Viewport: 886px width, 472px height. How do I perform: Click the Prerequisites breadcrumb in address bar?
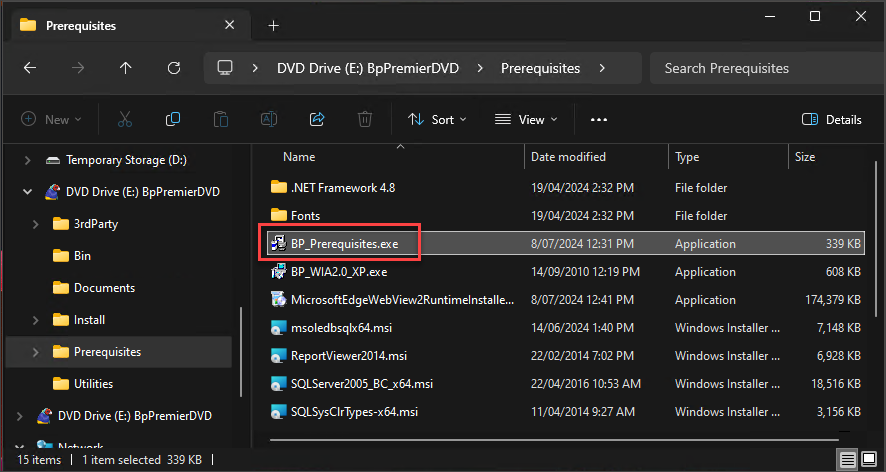click(540, 68)
